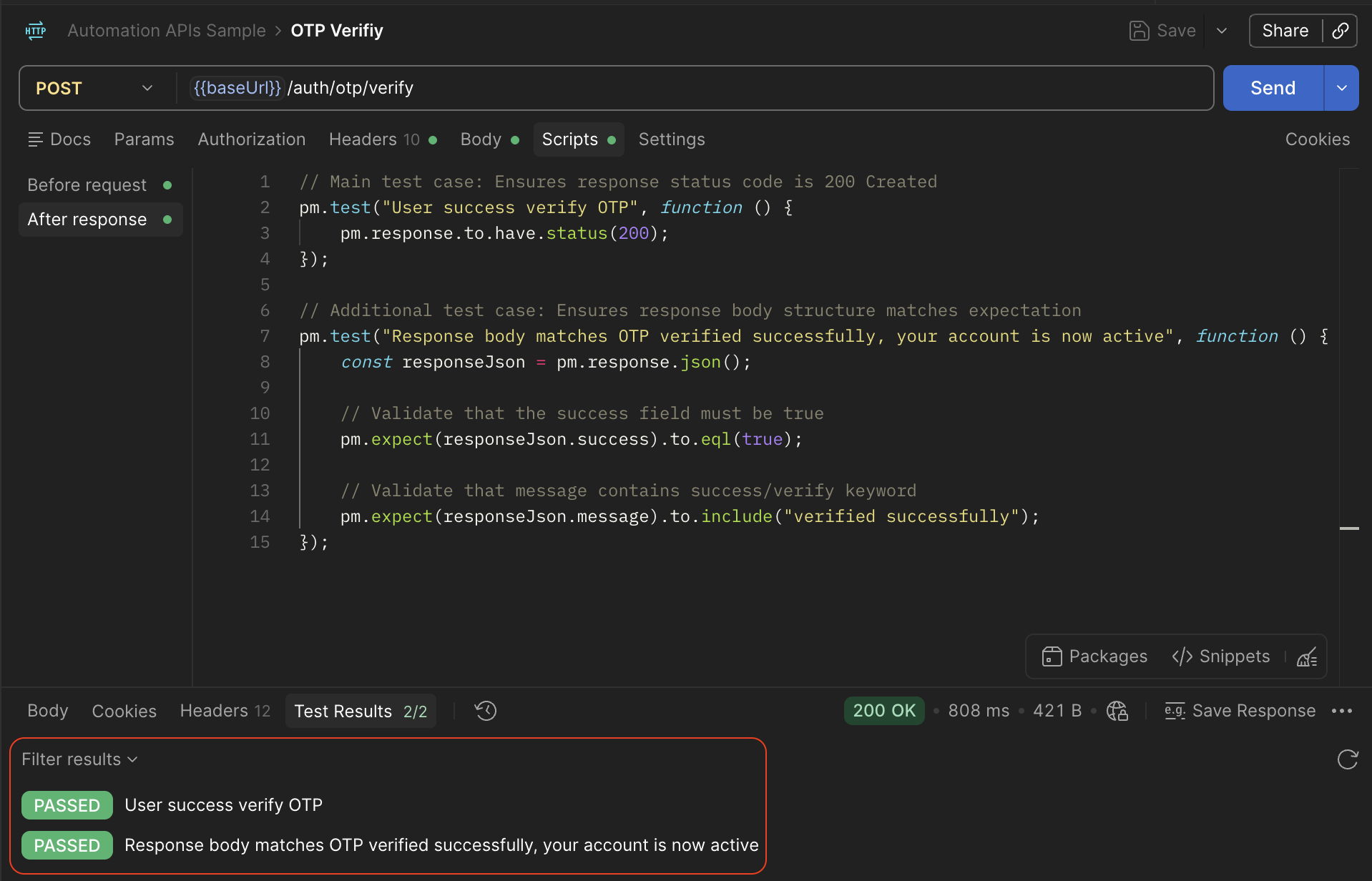1372x881 pixels.
Task: Click the /auth/otp/verify URL path
Action: click(351, 88)
